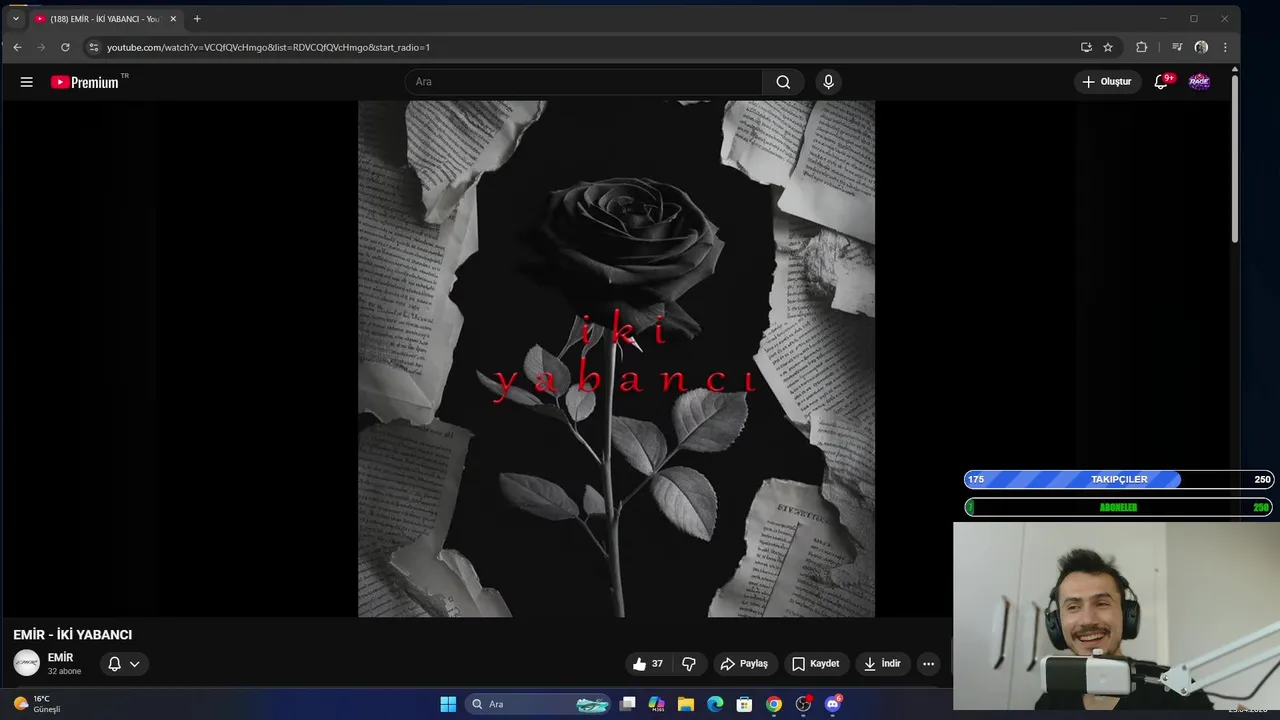1280x720 pixels.
Task: Open File Explorer from taskbar
Action: click(x=686, y=704)
